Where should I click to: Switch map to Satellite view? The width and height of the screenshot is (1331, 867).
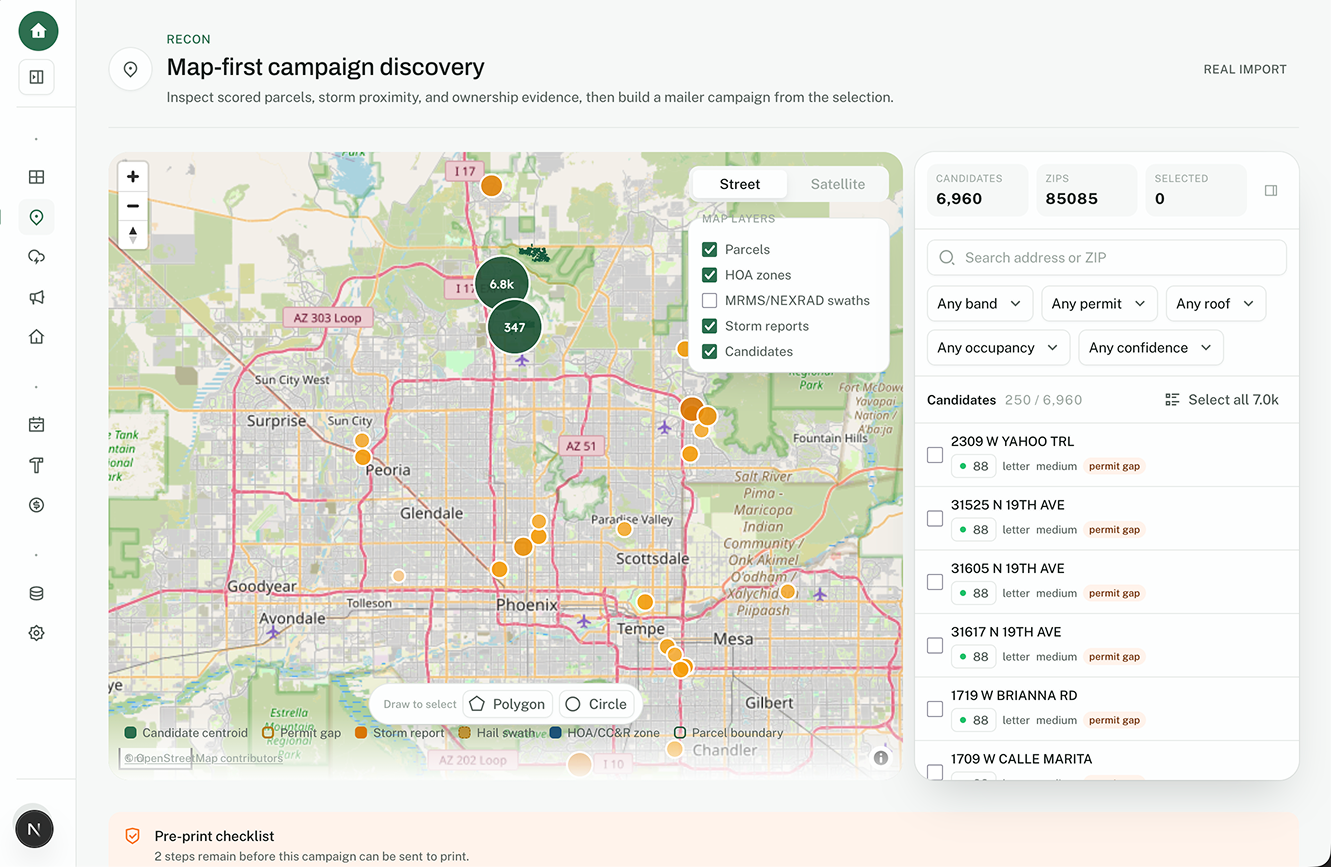[x=838, y=184]
